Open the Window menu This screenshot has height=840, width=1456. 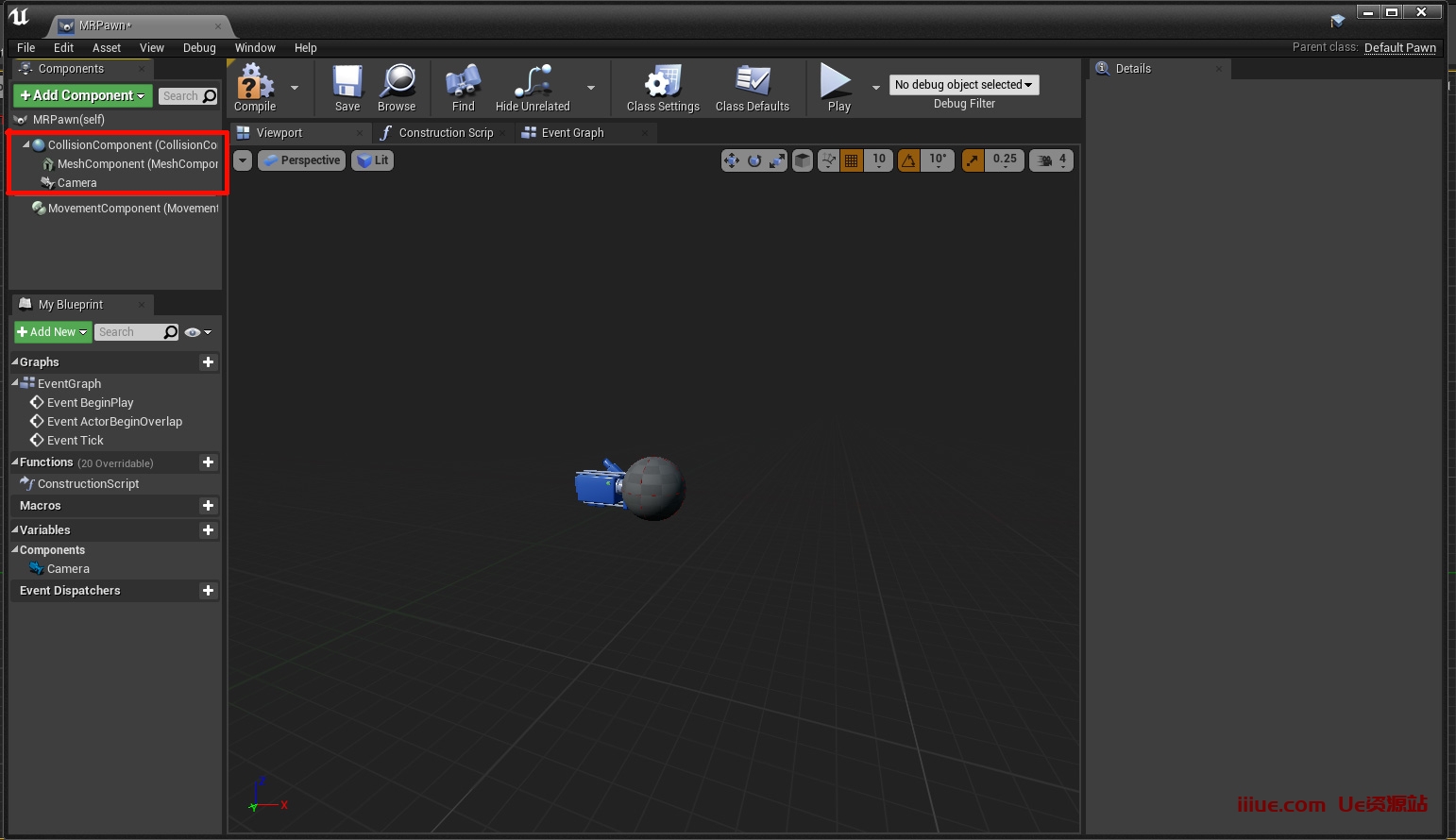point(255,48)
